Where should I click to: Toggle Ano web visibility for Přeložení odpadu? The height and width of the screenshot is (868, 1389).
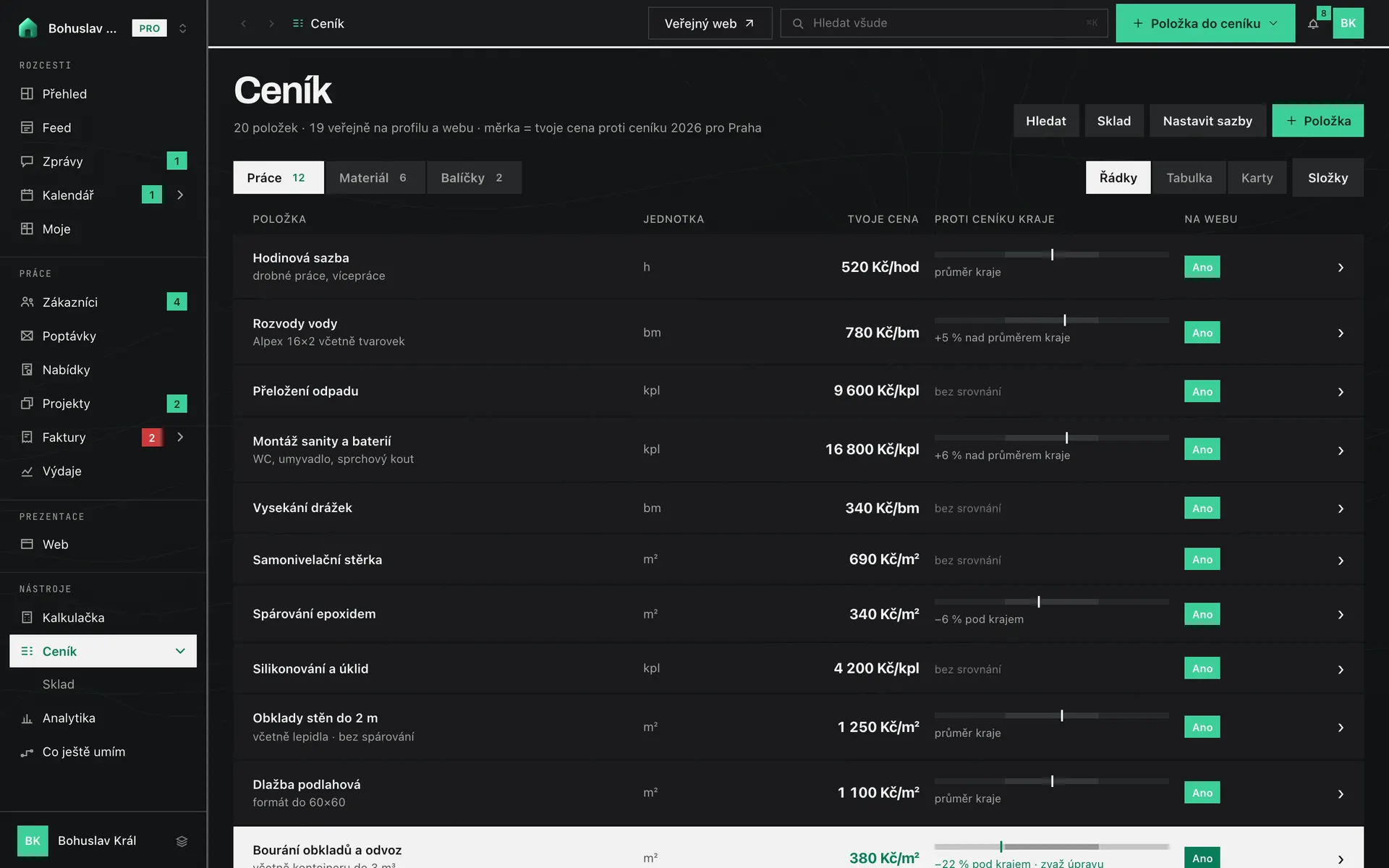1202,391
